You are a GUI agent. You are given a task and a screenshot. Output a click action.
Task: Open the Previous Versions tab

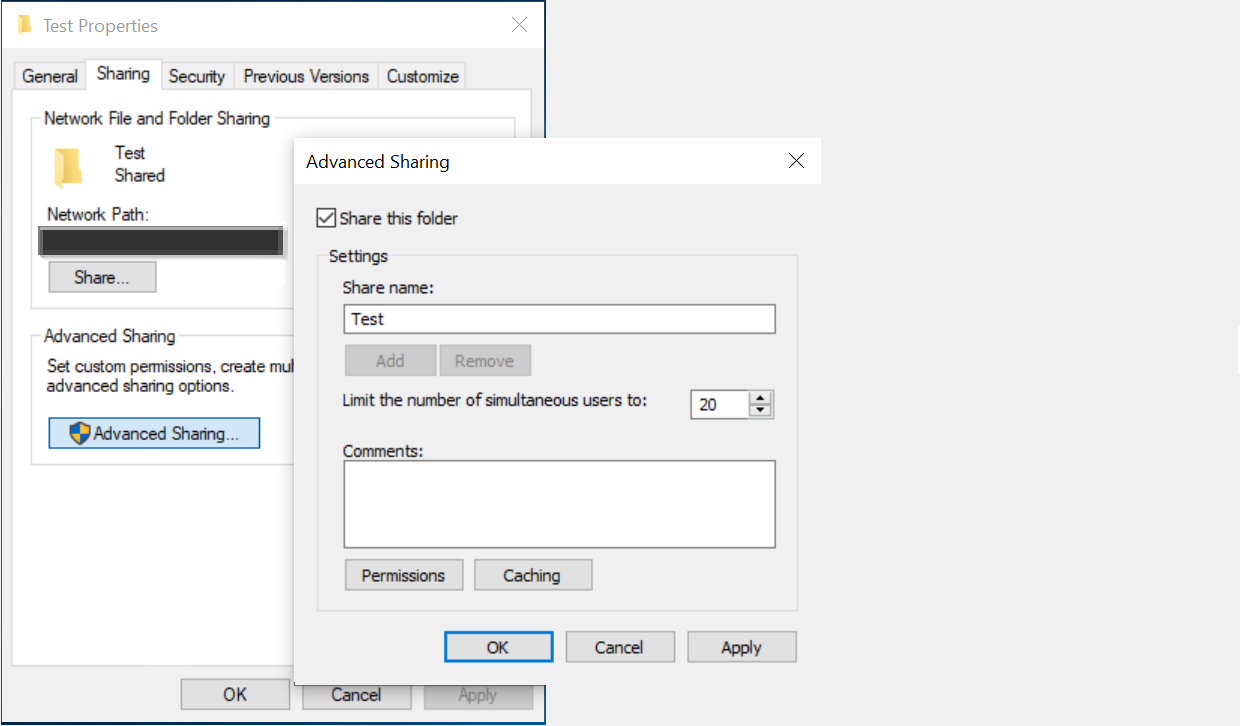coord(305,75)
